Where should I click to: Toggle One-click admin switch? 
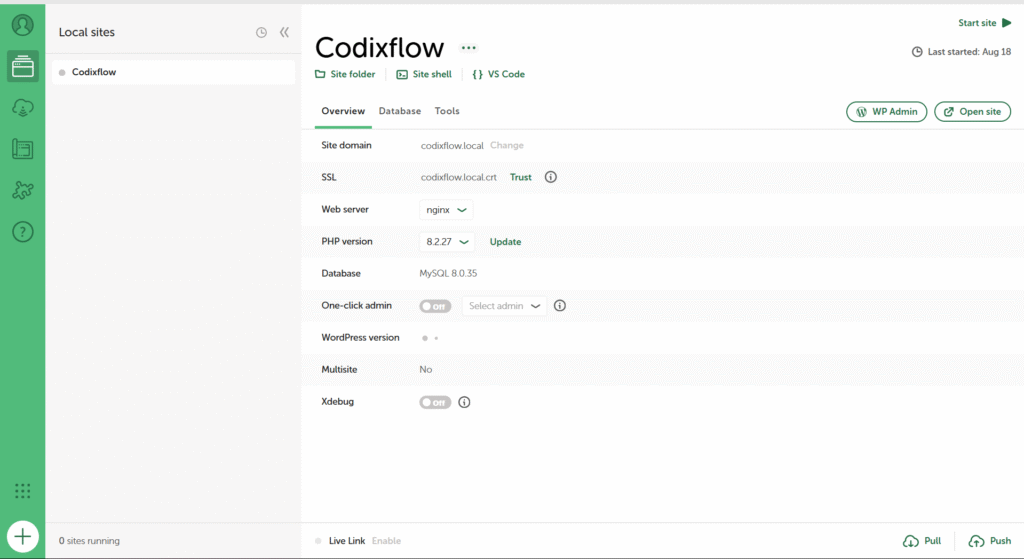point(435,306)
